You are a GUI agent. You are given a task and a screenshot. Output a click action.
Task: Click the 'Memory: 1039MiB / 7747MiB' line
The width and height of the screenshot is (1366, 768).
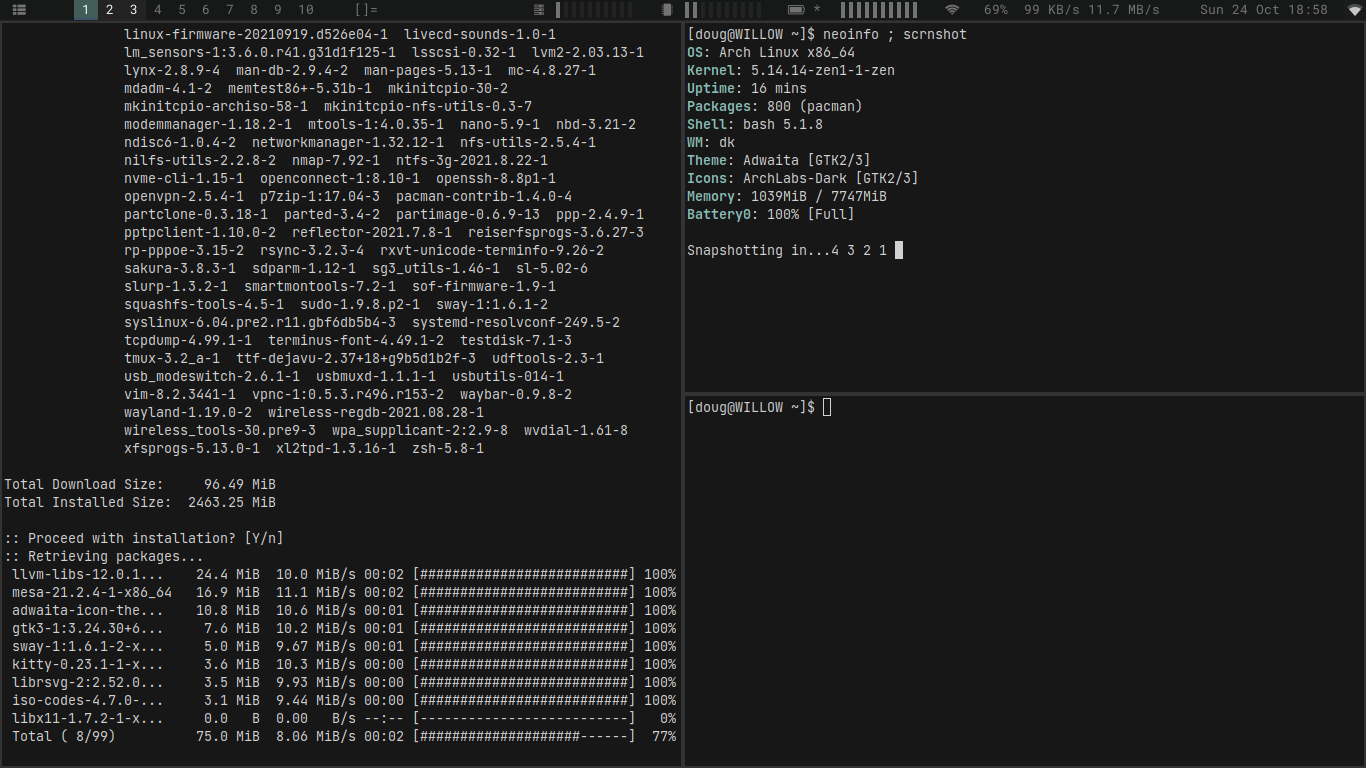pos(787,197)
